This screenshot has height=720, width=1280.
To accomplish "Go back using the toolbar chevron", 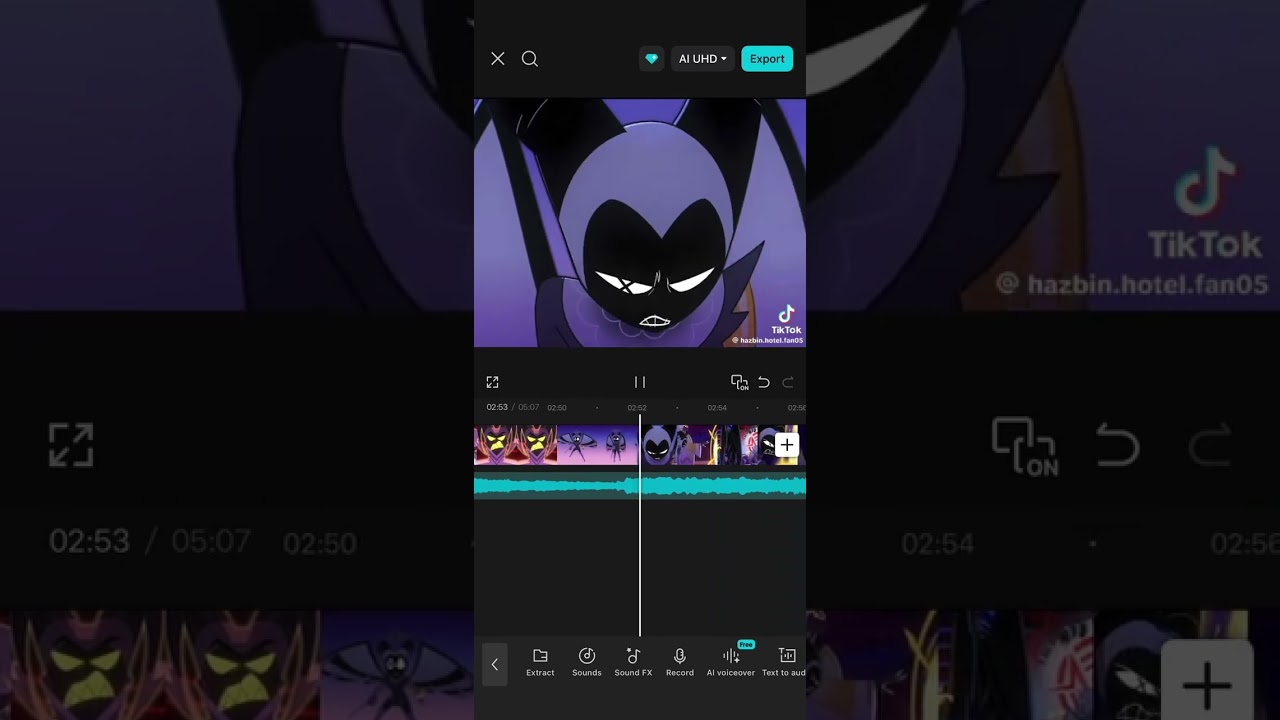I will tap(494, 664).
